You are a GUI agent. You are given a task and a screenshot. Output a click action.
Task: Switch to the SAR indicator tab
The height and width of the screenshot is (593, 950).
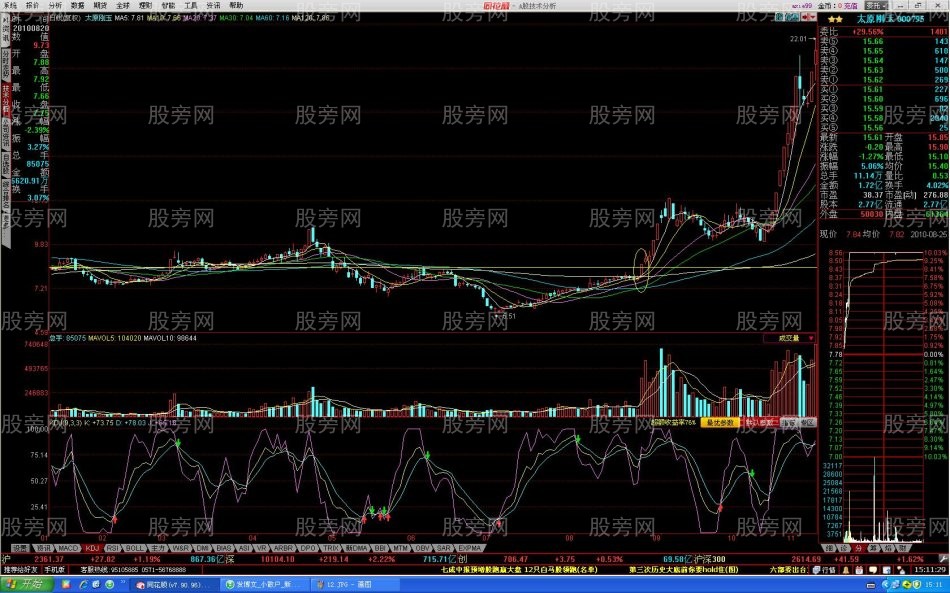[443, 548]
